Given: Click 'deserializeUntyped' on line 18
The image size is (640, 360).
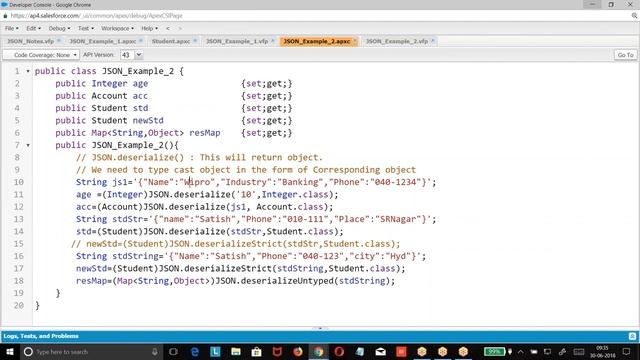Looking at the screenshot, I should click(x=287, y=281).
